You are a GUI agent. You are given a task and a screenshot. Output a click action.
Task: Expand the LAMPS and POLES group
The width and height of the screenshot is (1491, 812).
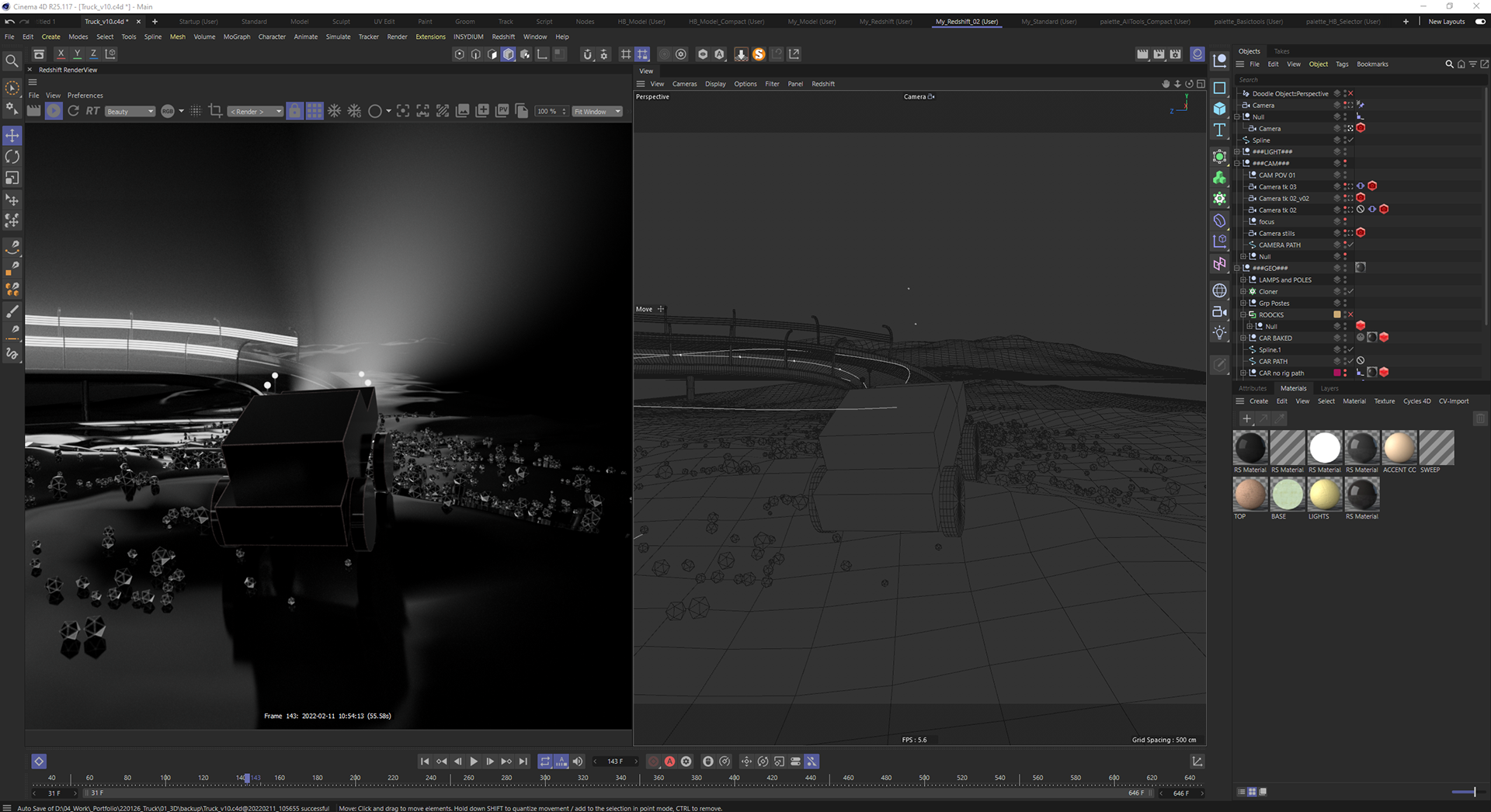click(x=1243, y=280)
